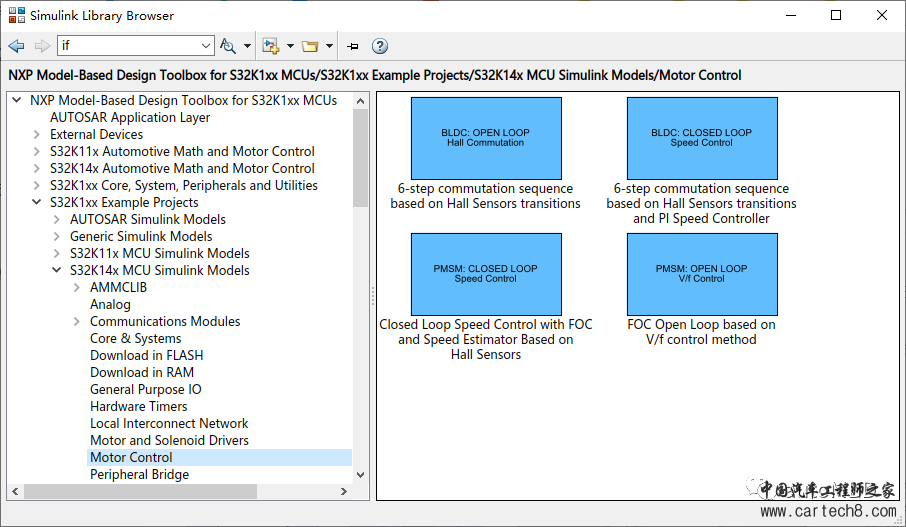The height and width of the screenshot is (527, 906).
Task: Select S32K1xx Example Projects tree item
Action: [x=124, y=202]
